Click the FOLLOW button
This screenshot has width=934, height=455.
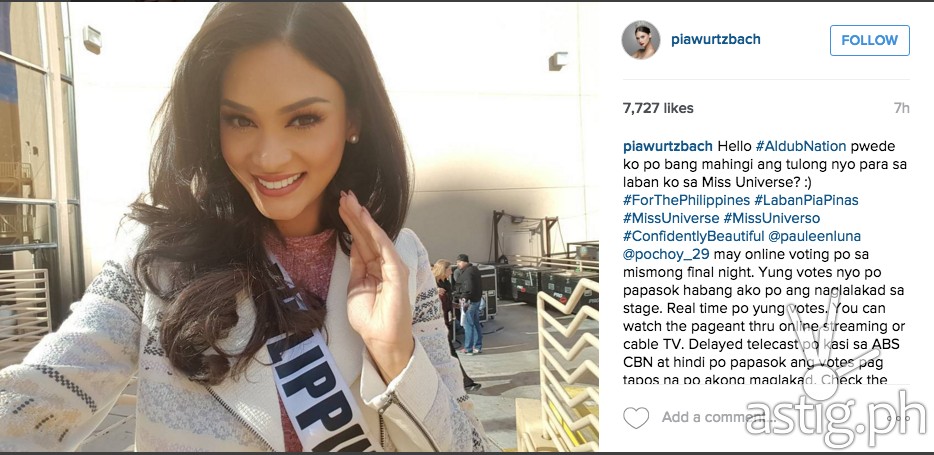(870, 40)
